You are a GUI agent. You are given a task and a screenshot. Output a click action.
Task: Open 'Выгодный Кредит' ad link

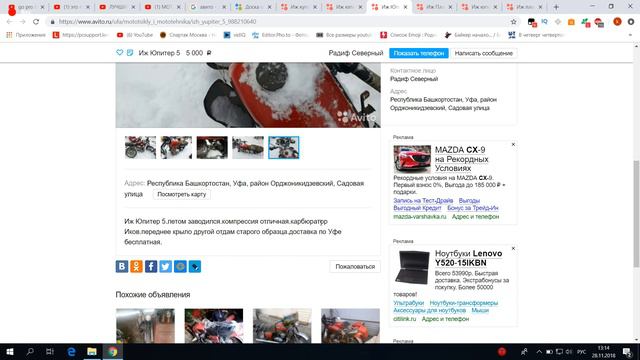417,208
